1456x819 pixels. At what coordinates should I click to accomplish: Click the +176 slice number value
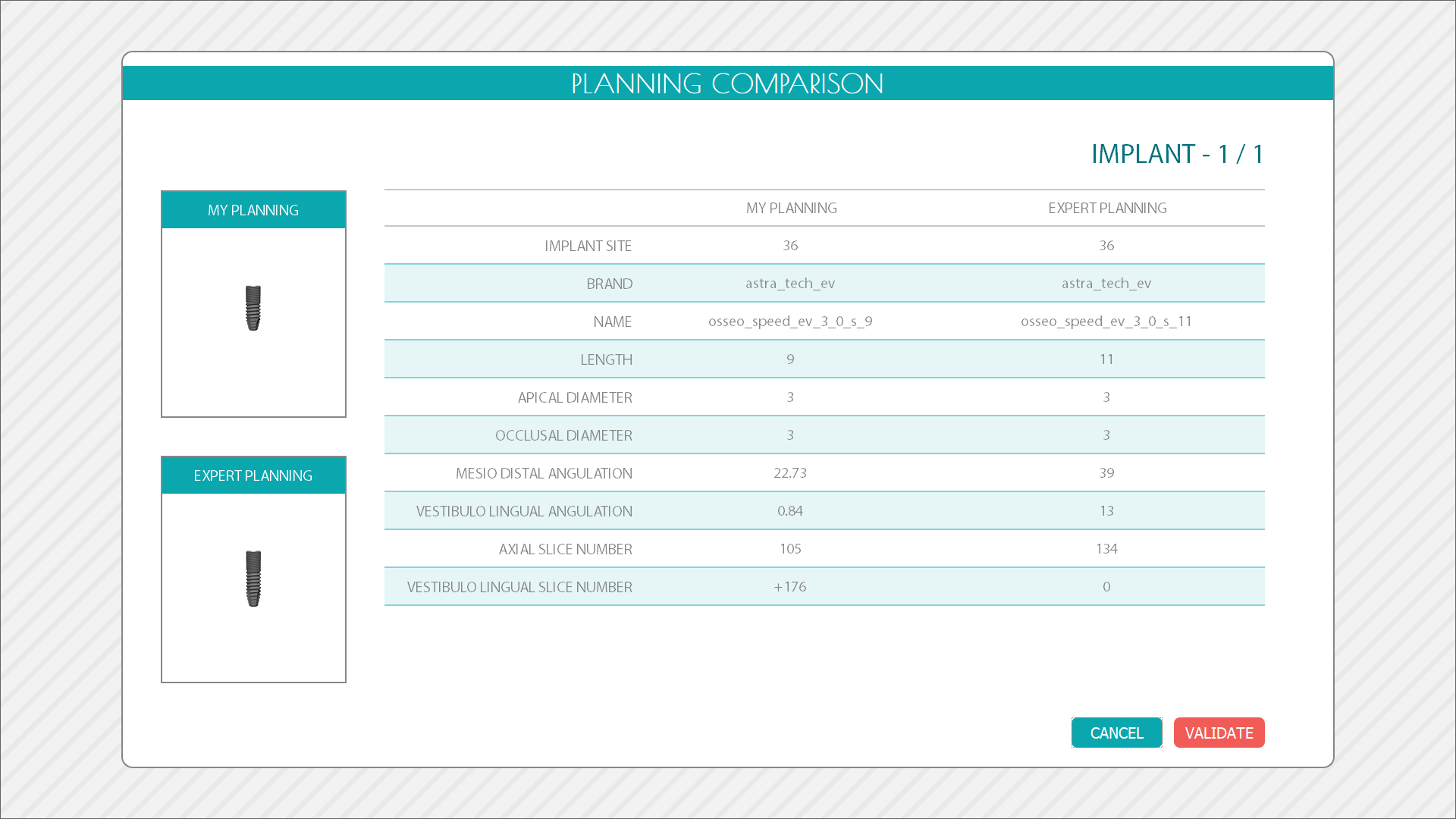pyautogui.click(x=790, y=587)
